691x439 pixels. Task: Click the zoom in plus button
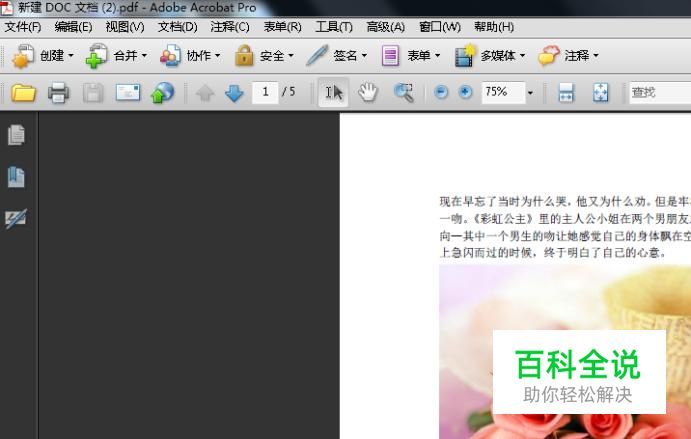coord(465,93)
